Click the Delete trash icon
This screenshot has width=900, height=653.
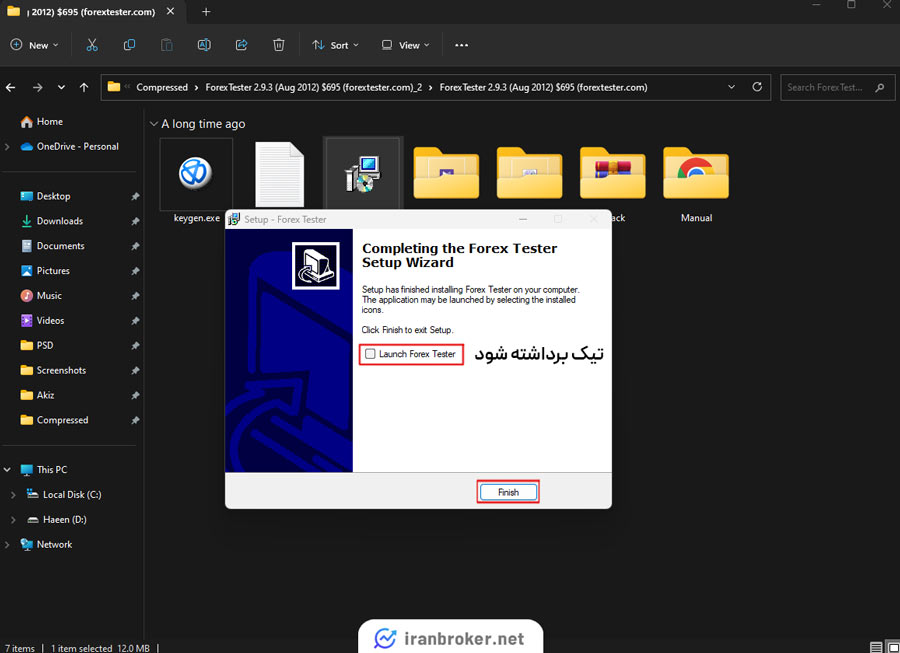pos(278,45)
